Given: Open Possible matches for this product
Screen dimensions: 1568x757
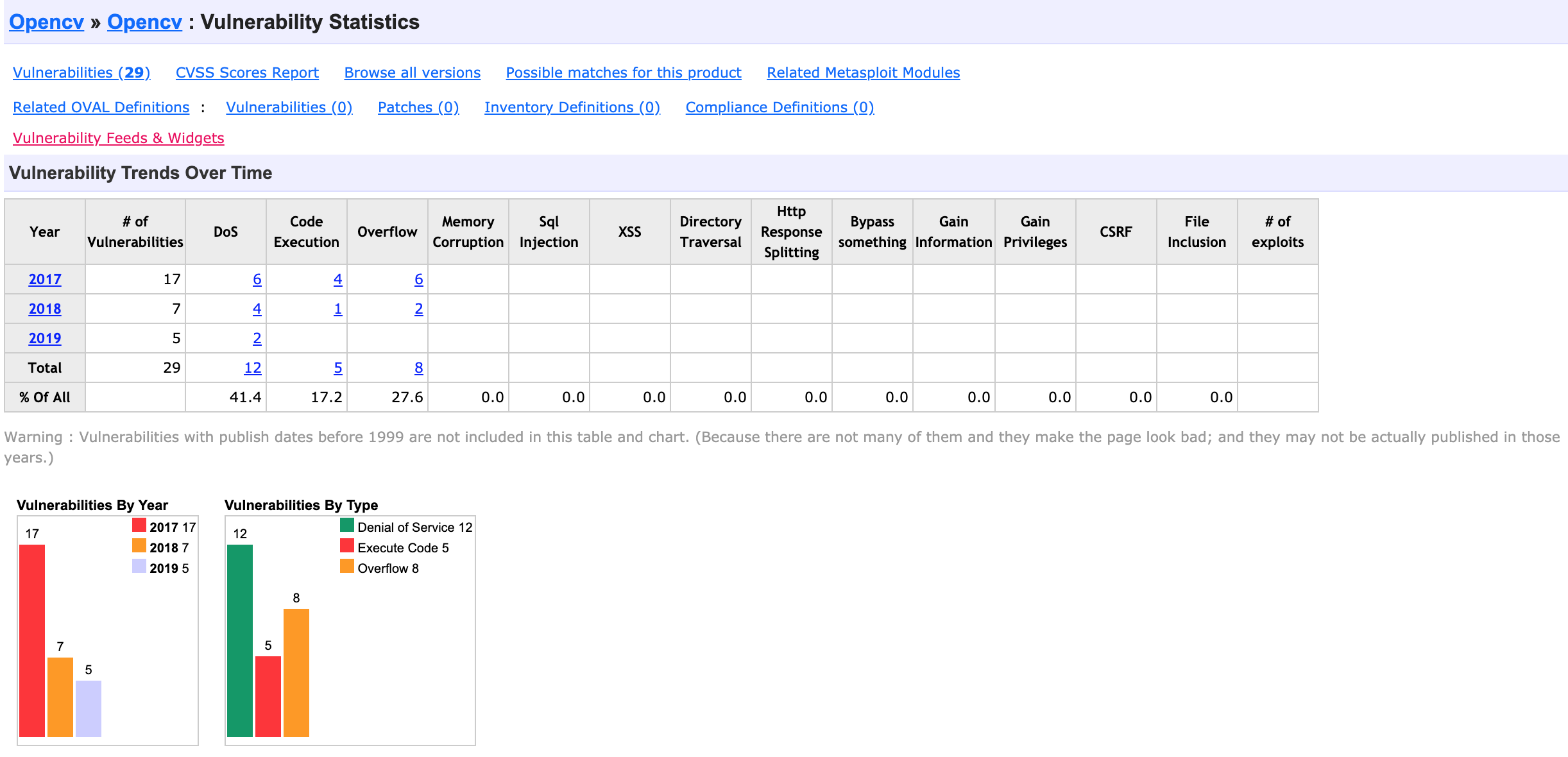Looking at the screenshot, I should (623, 72).
